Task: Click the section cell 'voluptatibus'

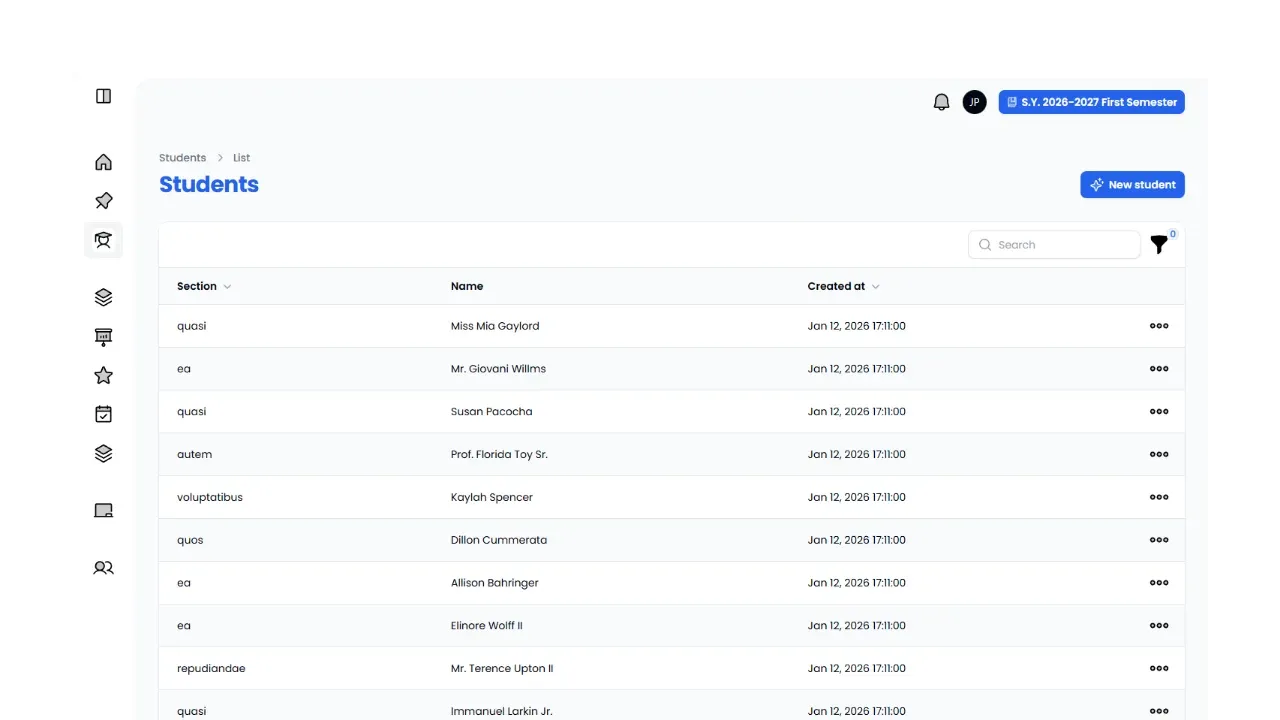Action: point(210,497)
